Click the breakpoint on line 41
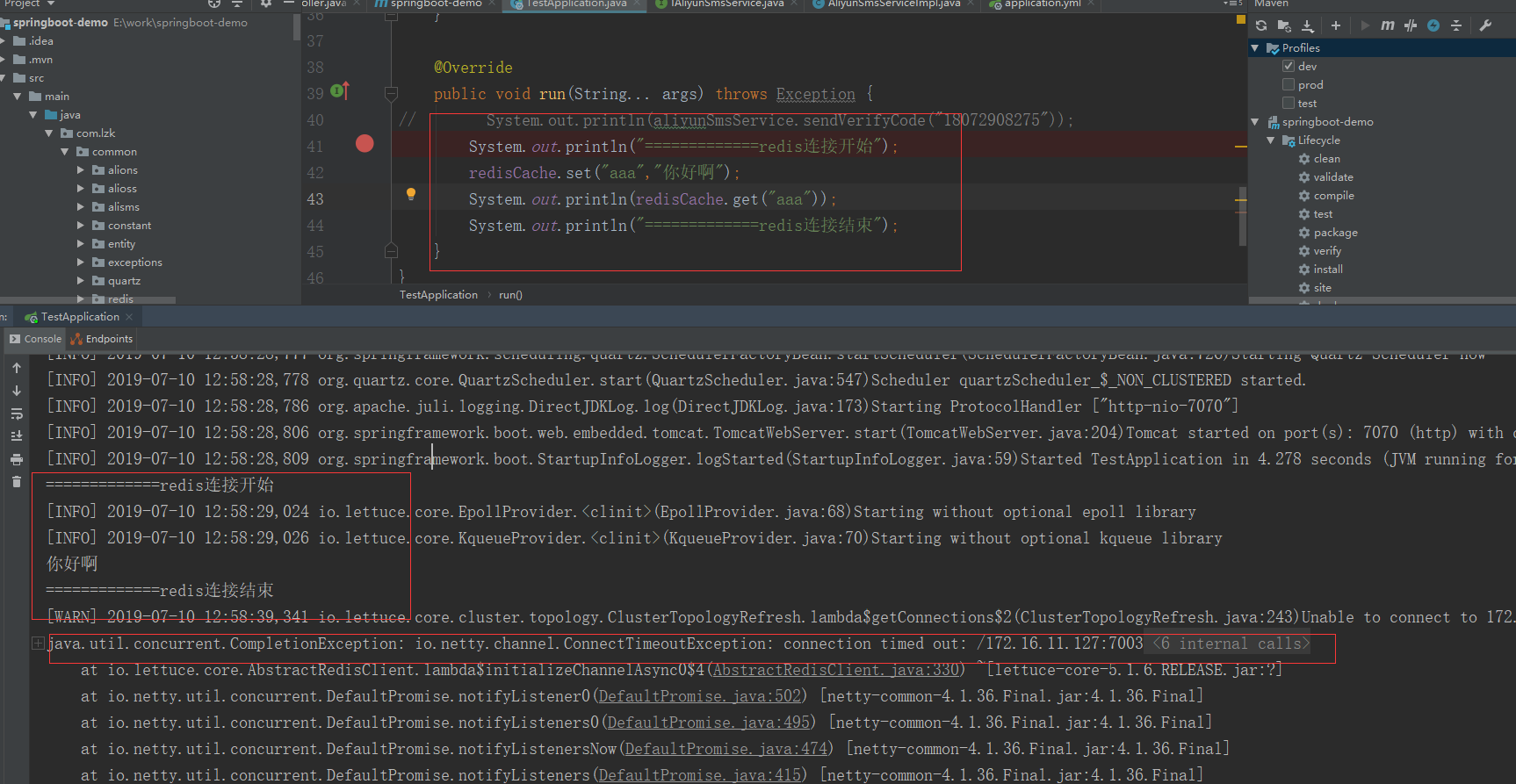 tap(365, 143)
